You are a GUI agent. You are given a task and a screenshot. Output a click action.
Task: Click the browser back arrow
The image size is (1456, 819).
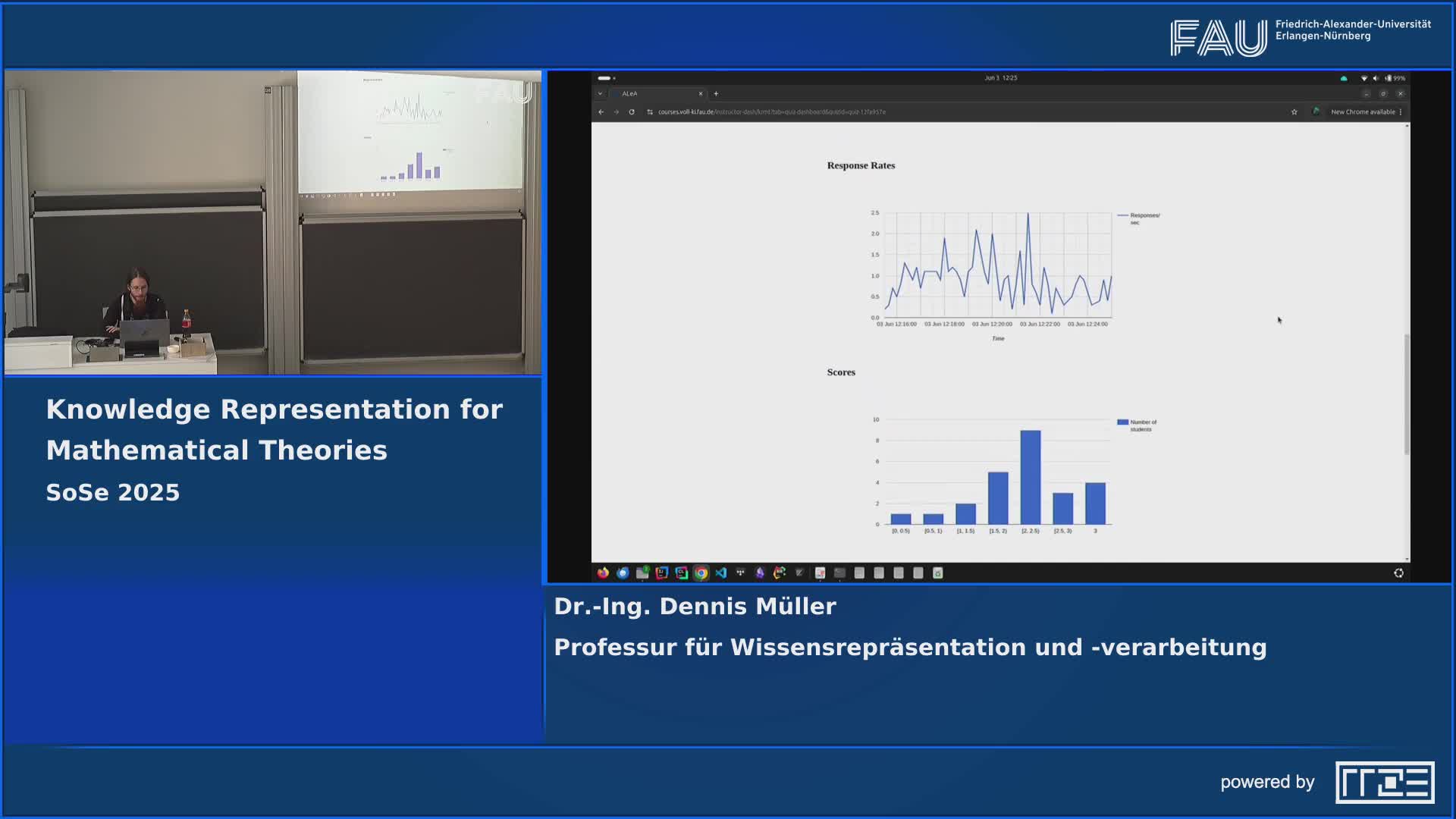coord(601,112)
